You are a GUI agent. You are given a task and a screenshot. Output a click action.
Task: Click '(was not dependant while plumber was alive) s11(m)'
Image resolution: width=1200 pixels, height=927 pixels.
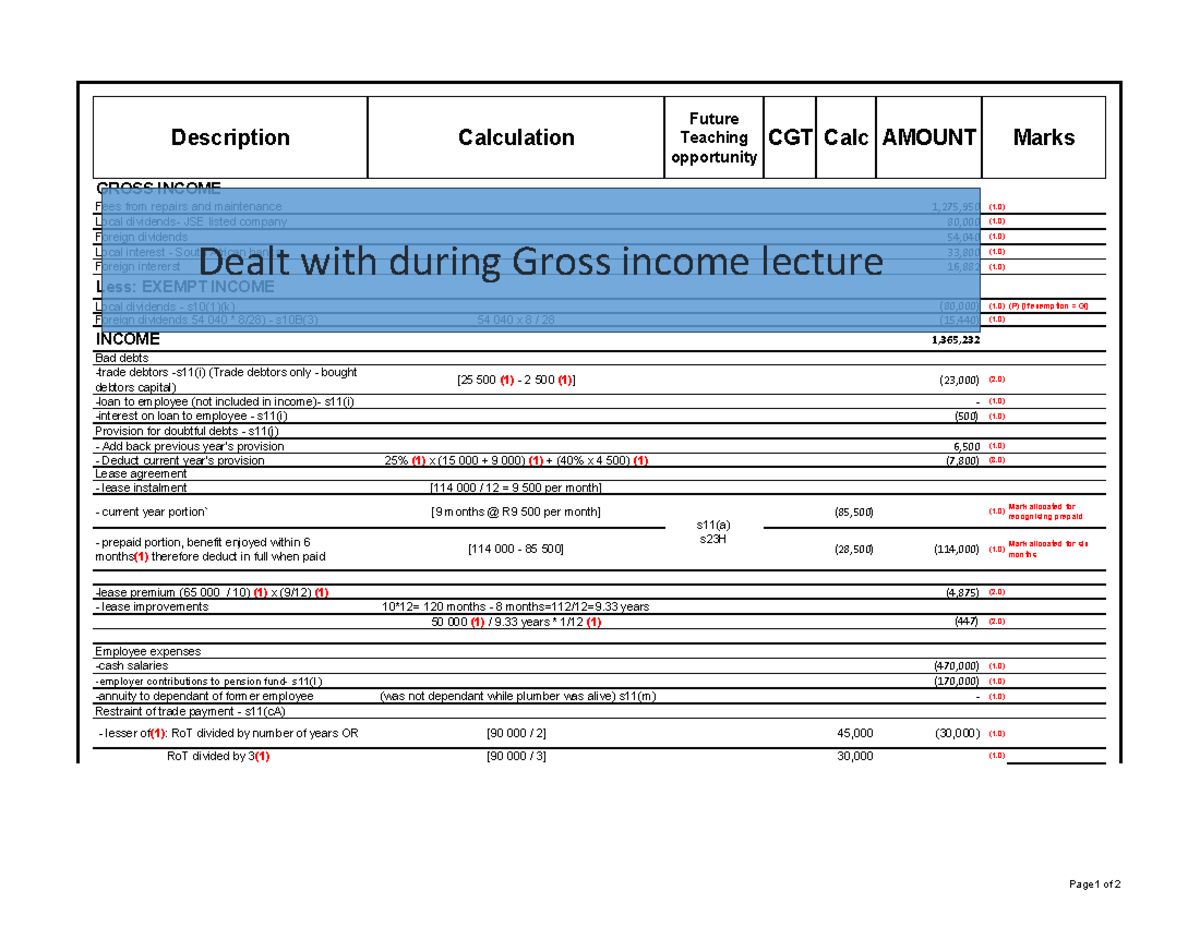pos(518,696)
